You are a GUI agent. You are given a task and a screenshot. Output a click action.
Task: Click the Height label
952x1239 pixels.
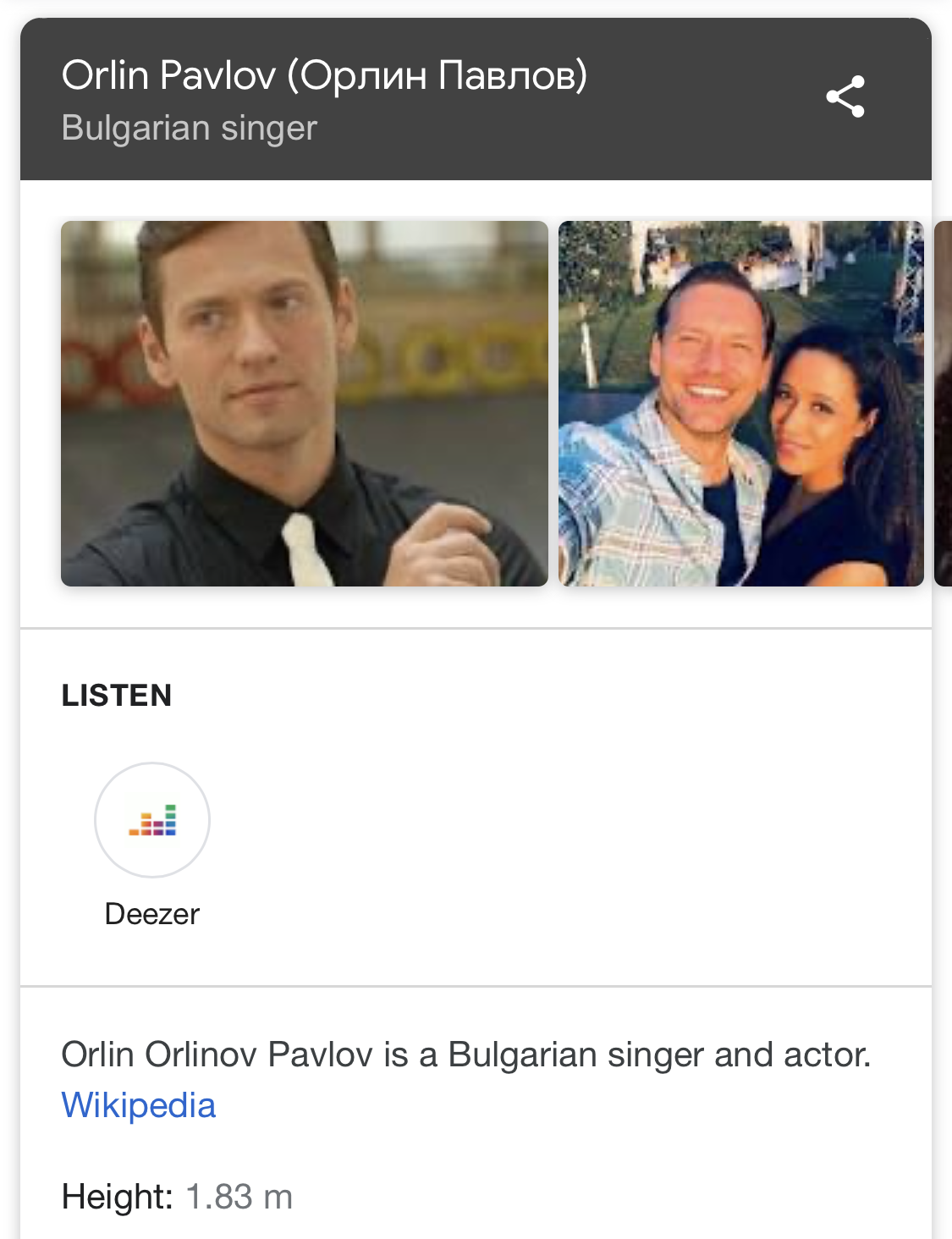(x=118, y=1197)
